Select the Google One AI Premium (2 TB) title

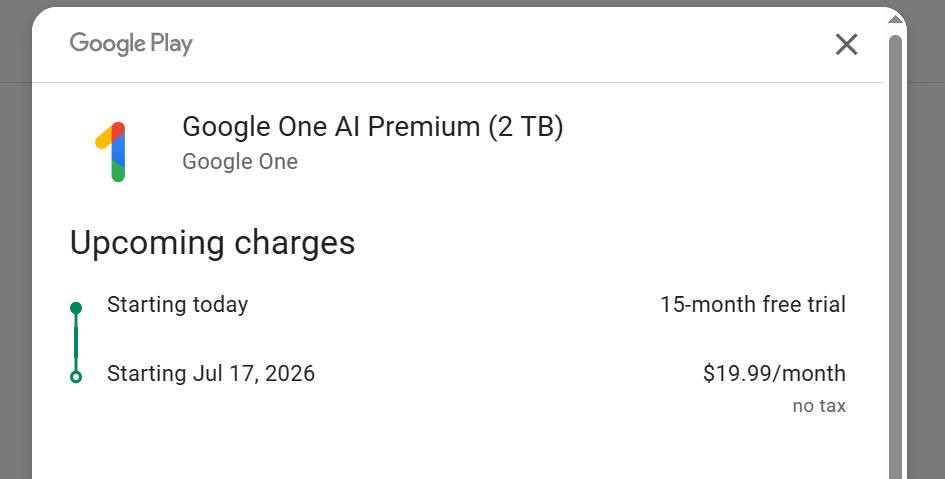pyautogui.click(x=372, y=127)
